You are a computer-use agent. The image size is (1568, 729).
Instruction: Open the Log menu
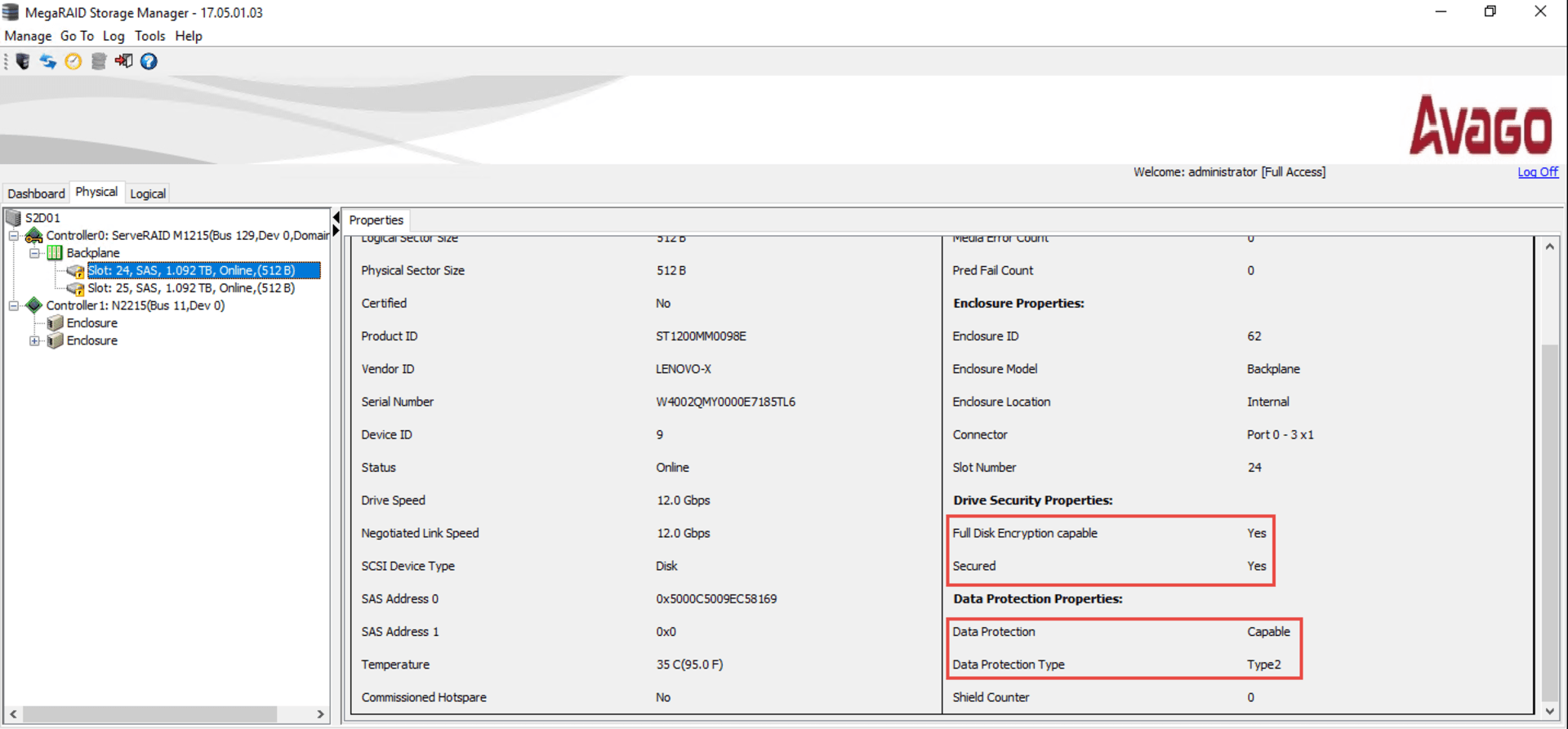114,36
